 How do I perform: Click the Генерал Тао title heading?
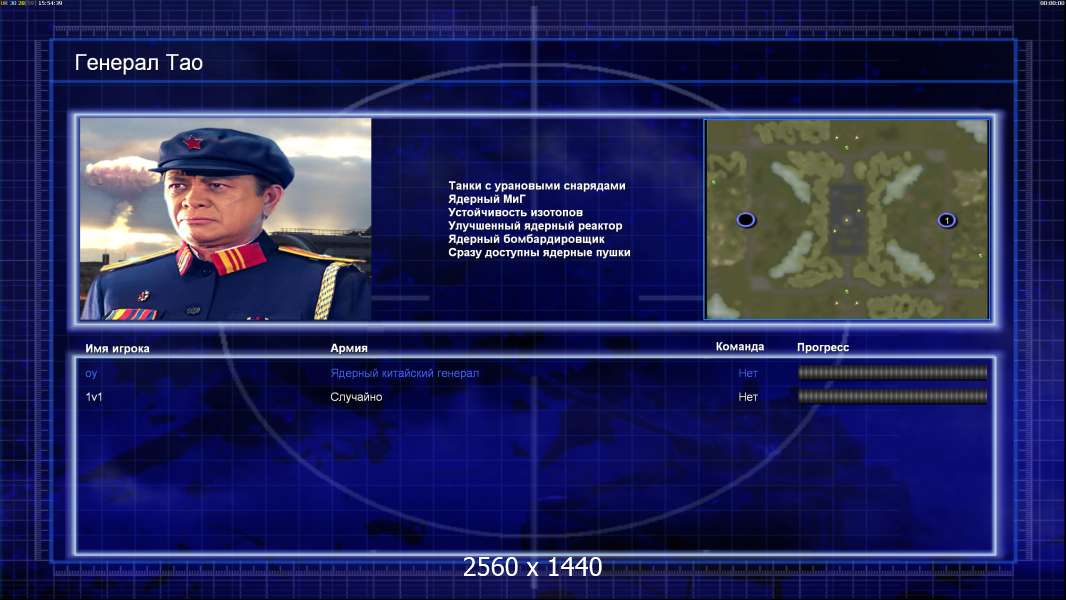pyautogui.click(x=139, y=63)
